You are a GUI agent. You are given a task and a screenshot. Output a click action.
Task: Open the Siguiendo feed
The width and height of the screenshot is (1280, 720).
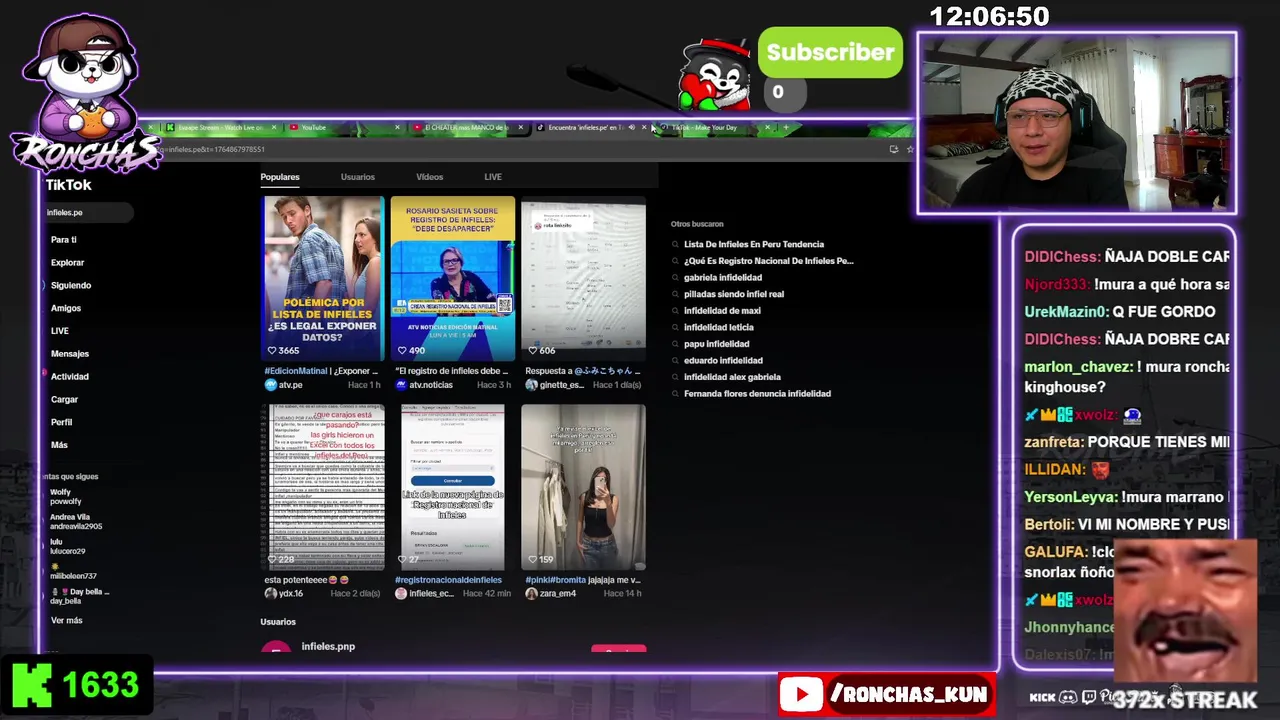71,285
